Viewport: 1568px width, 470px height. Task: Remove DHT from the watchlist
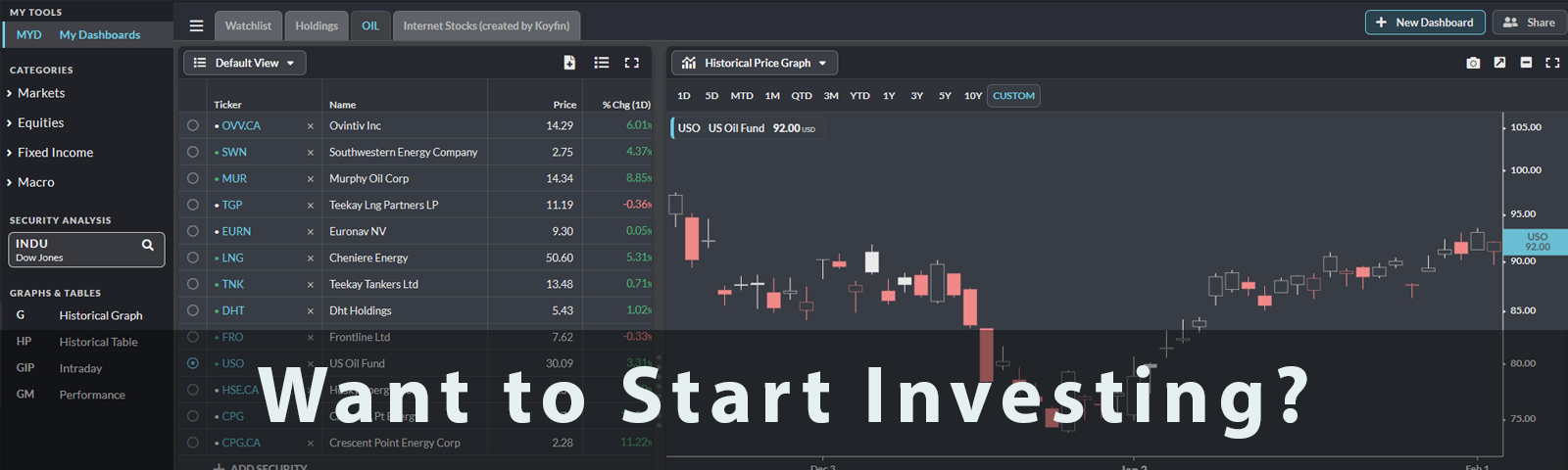tap(311, 310)
